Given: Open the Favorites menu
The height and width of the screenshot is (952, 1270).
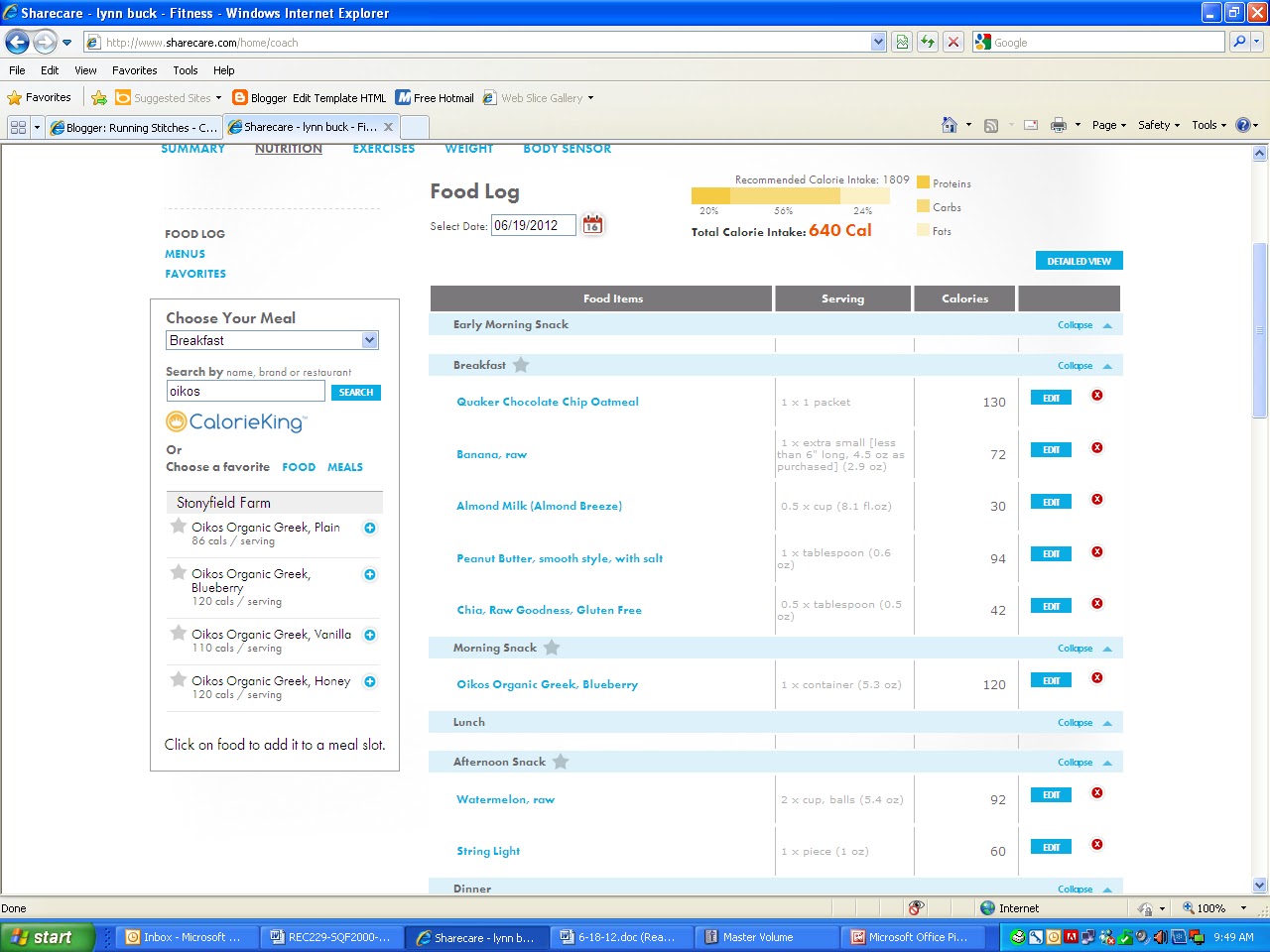Looking at the screenshot, I should 134,70.
